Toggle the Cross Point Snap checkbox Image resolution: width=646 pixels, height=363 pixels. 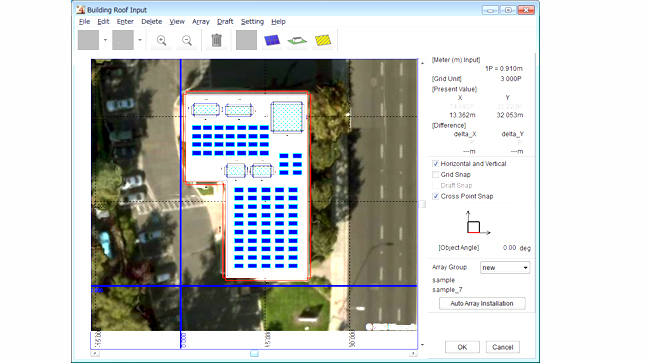(435, 196)
